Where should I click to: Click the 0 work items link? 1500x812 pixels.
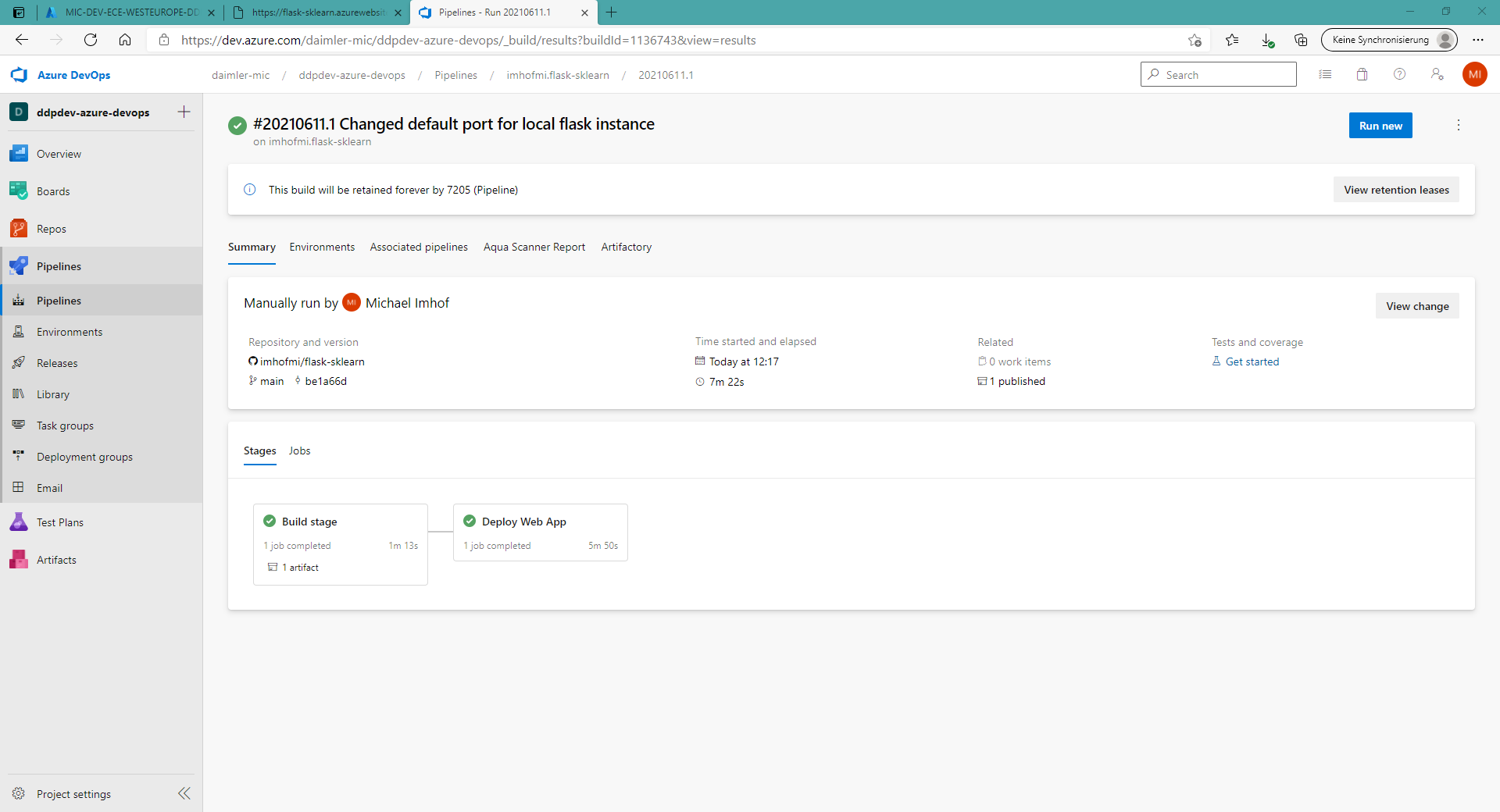[x=1020, y=361]
